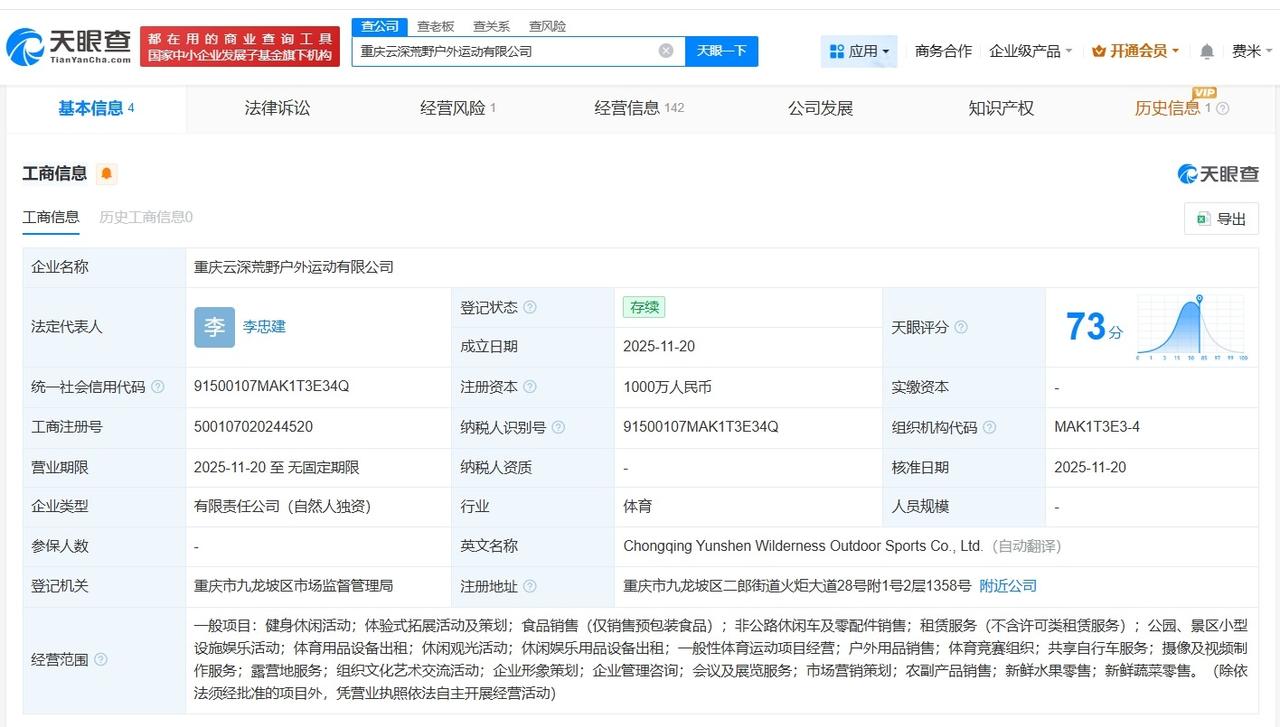Click the 李 avatar of legal representative
Screen dimensions: 1280x727
[215, 327]
